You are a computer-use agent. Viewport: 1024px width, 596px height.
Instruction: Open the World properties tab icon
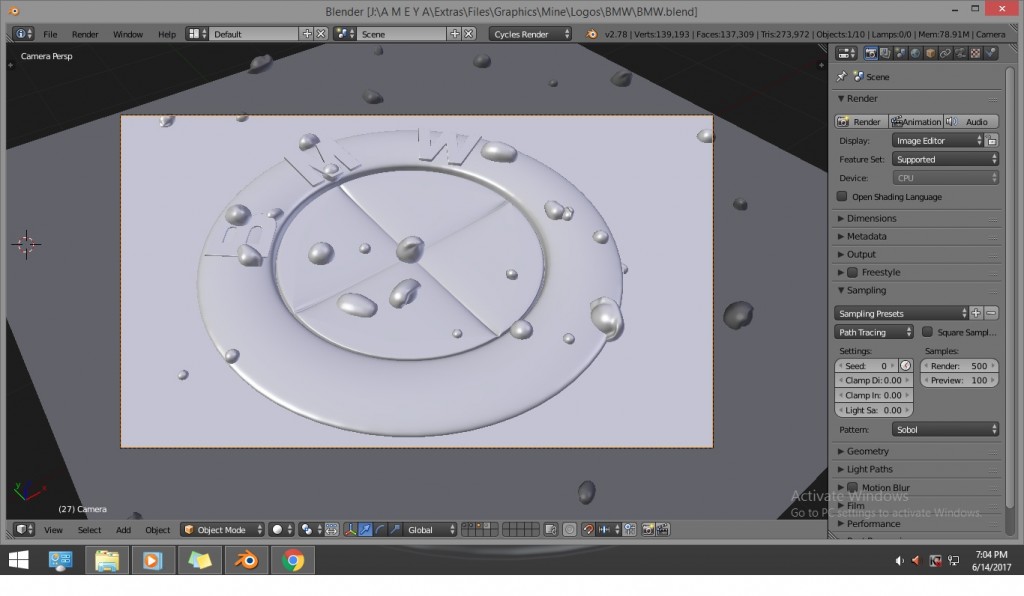pyautogui.click(x=914, y=53)
